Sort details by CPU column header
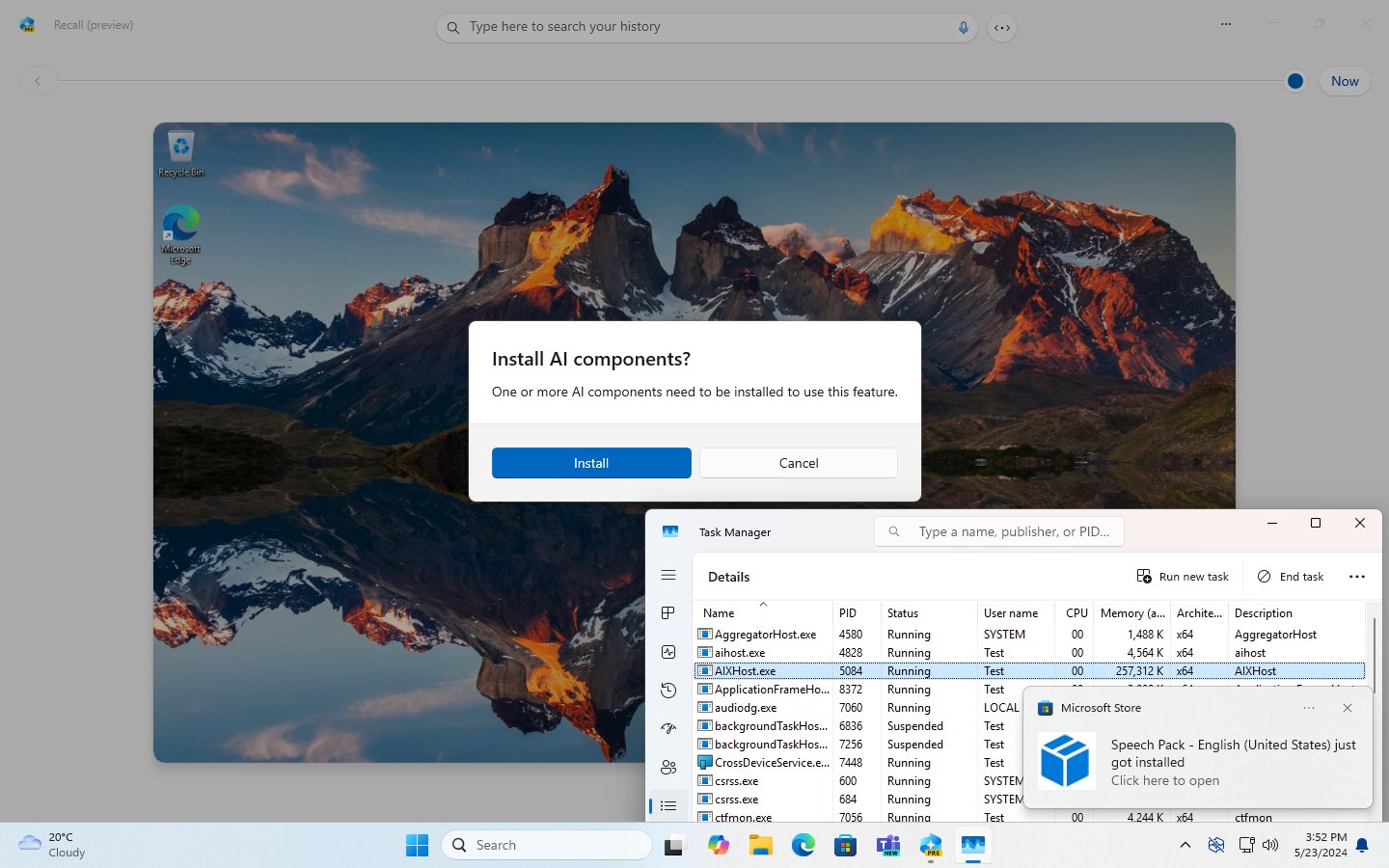Image resolution: width=1389 pixels, height=868 pixels. [1075, 612]
